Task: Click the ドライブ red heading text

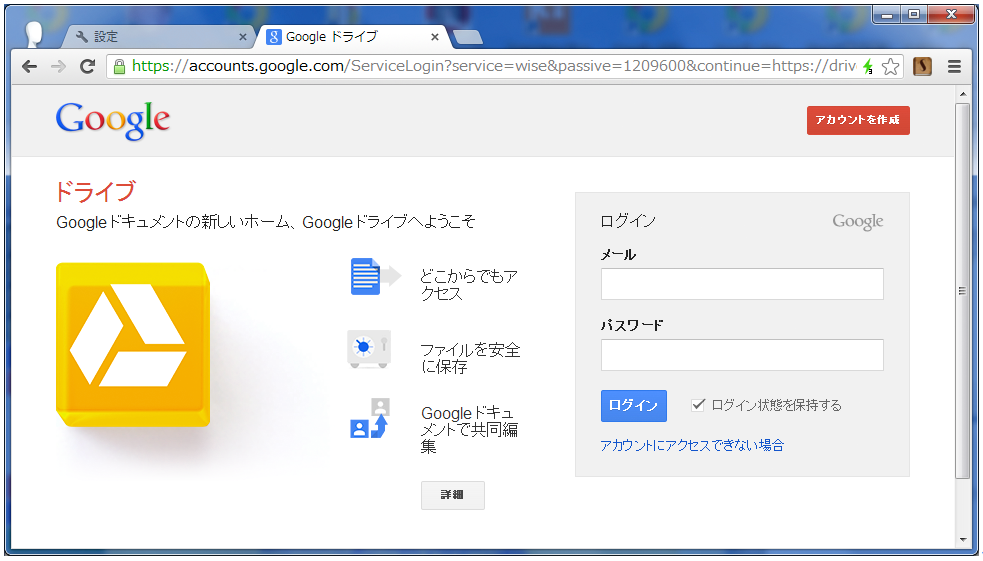Action: tap(95, 192)
